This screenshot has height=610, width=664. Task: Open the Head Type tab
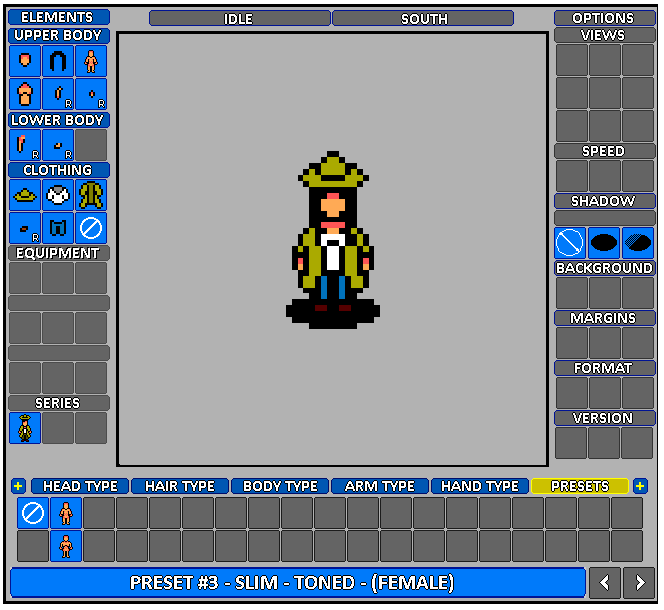pos(80,486)
